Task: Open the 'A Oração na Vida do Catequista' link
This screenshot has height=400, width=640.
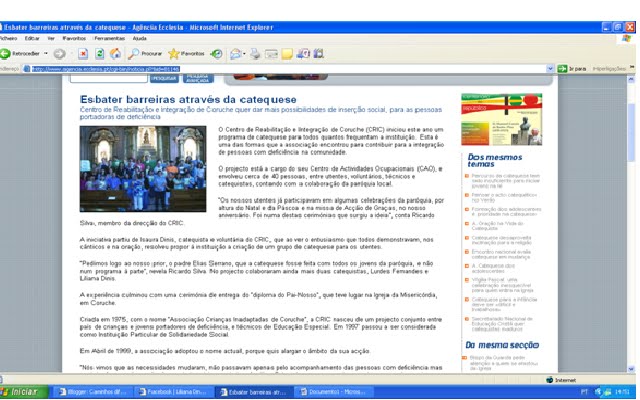Action: coord(498,226)
